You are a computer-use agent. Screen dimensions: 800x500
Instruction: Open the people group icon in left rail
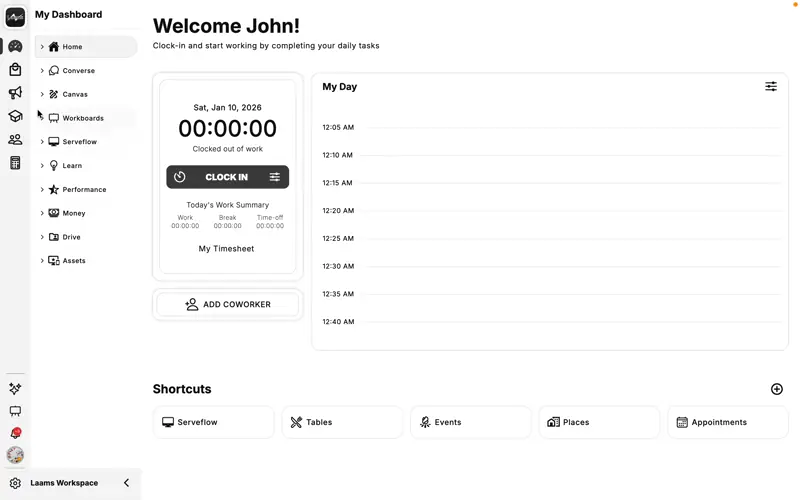[15, 139]
